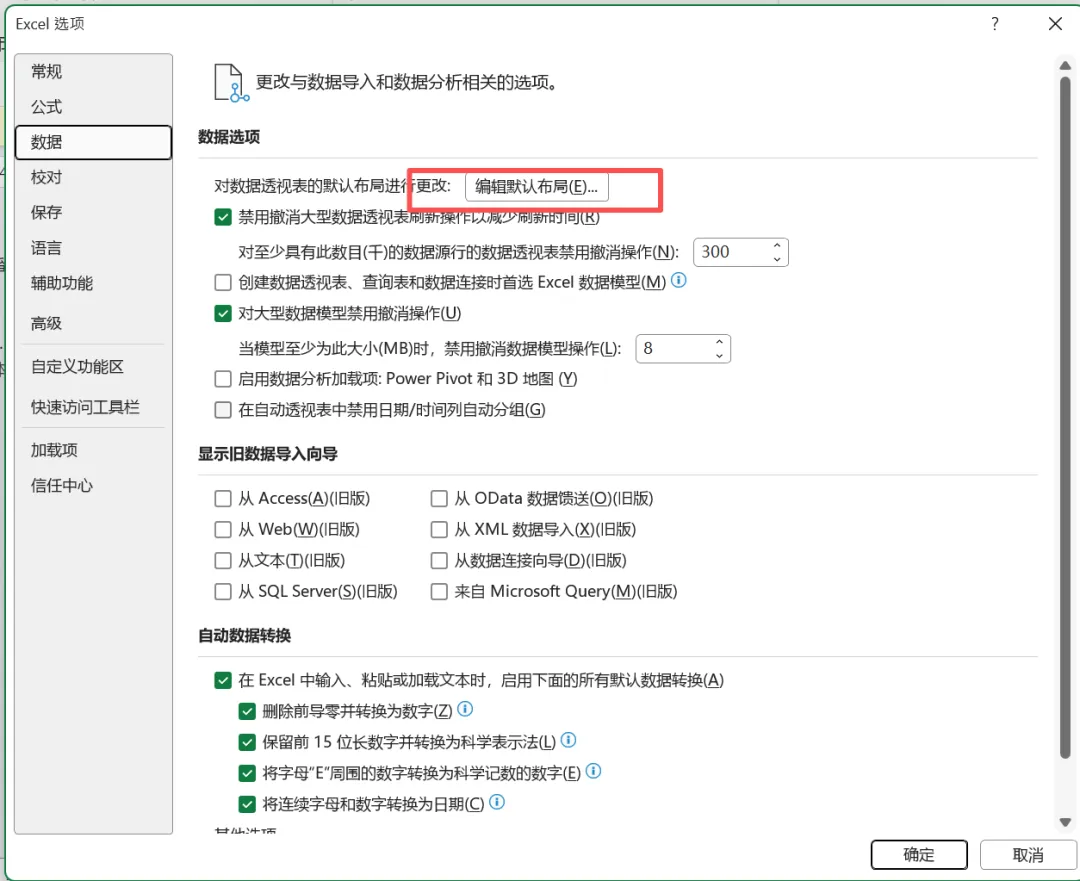Open the 加载项 category
Viewport: 1080px width, 881px height.
coord(93,450)
